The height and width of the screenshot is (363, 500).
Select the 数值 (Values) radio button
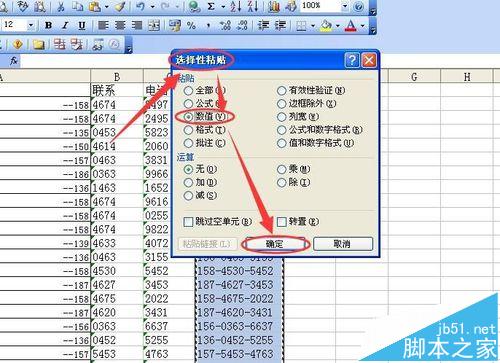[x=188, y=117]
